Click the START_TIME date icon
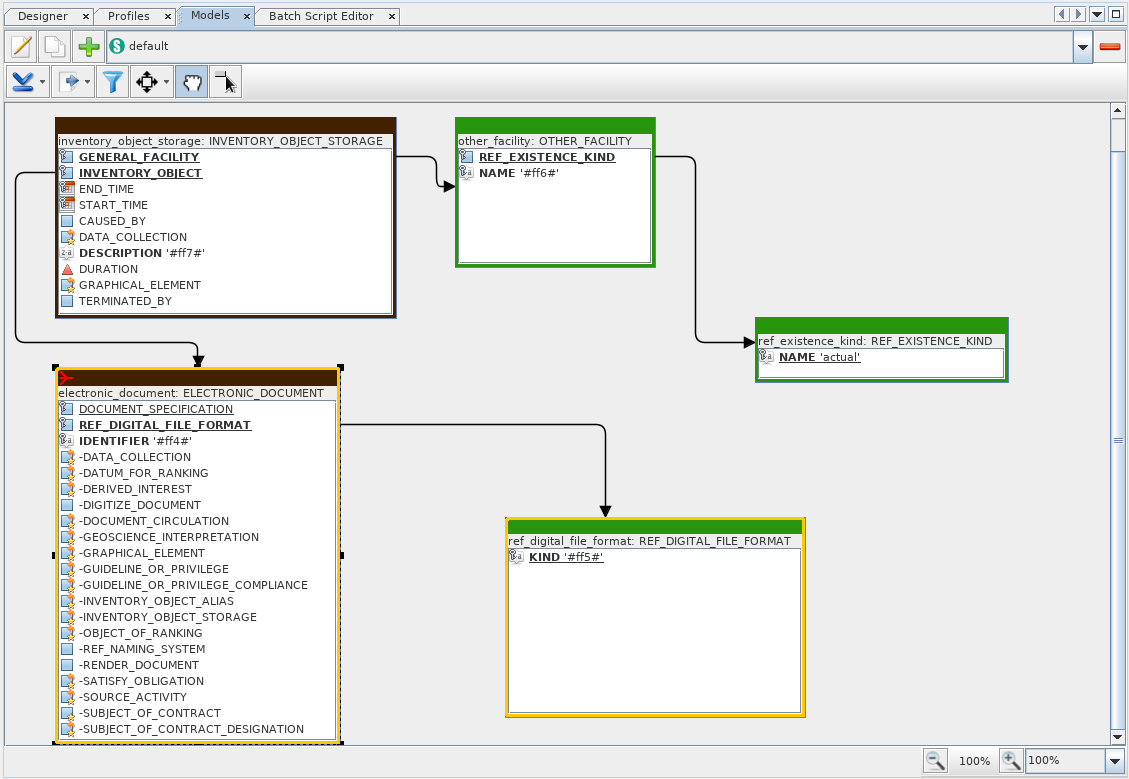Screen dimensions: 1129x779 (67, 204)
